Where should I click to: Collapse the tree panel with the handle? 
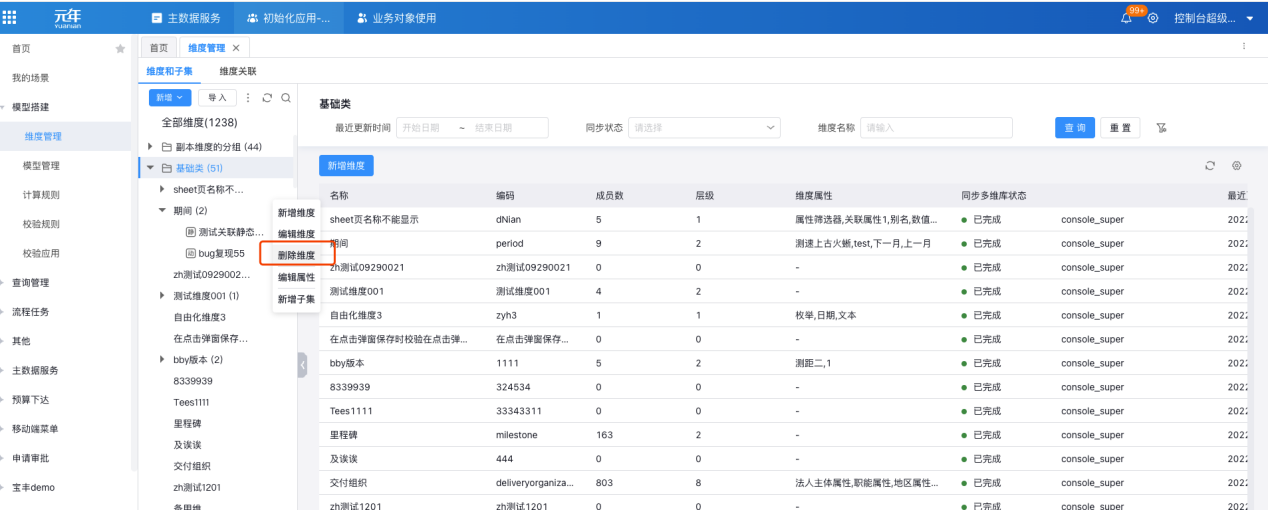(302, 365)
